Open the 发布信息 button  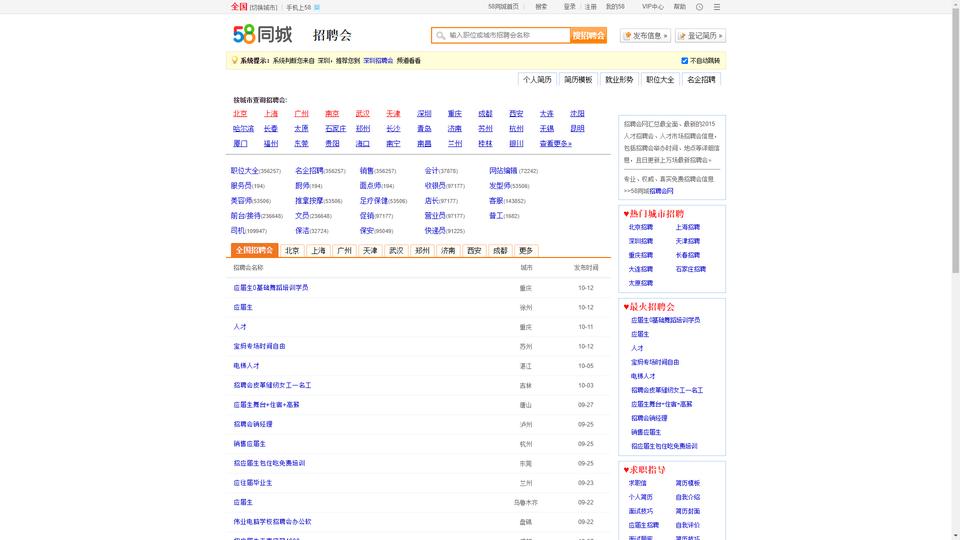pos(645,36)
